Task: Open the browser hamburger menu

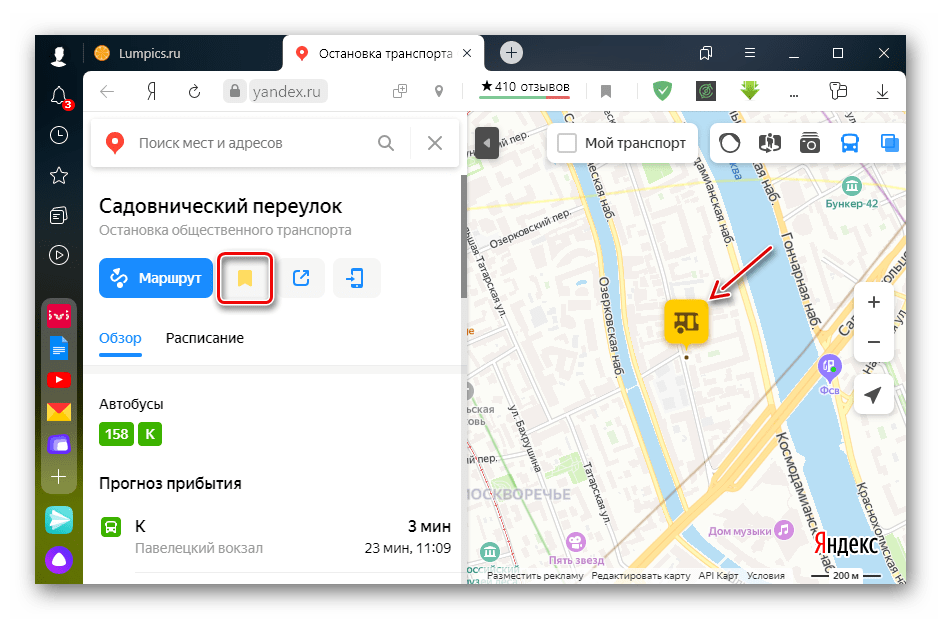Action: (x=750, y=53)
